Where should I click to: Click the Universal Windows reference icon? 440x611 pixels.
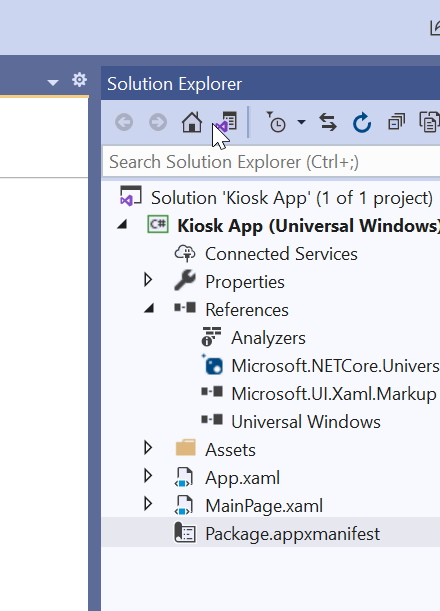(x=212, y=419)
